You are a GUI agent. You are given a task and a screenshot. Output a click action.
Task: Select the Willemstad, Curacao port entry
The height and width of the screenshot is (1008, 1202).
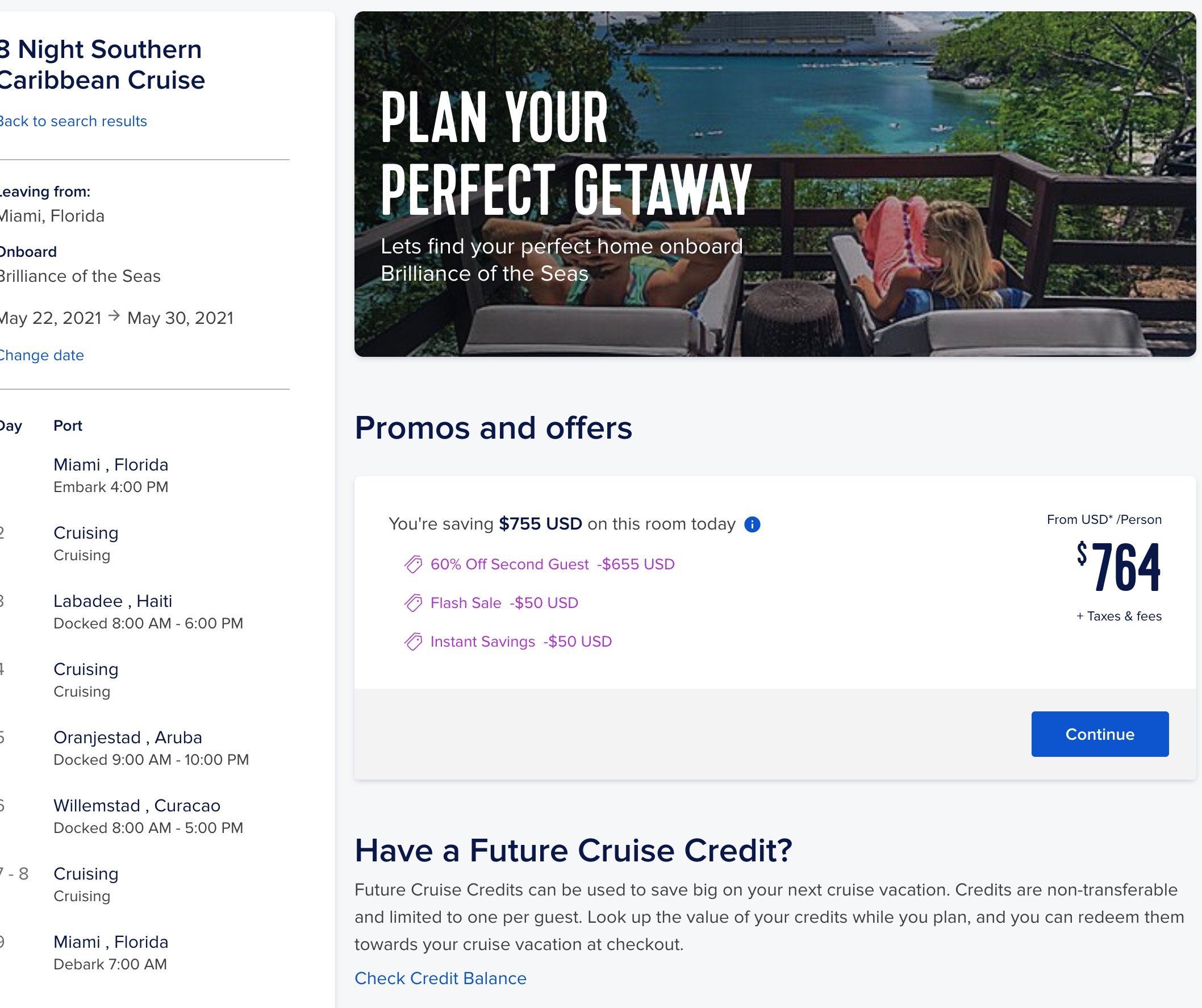[x=148, y=816]
